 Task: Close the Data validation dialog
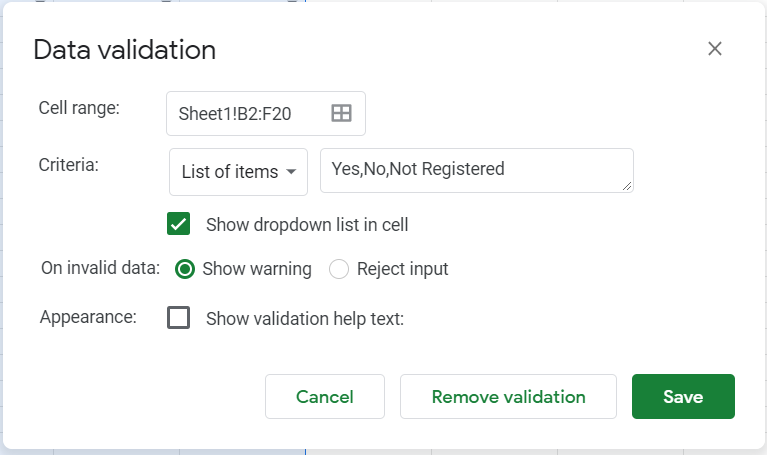click(x=714, y=49)
